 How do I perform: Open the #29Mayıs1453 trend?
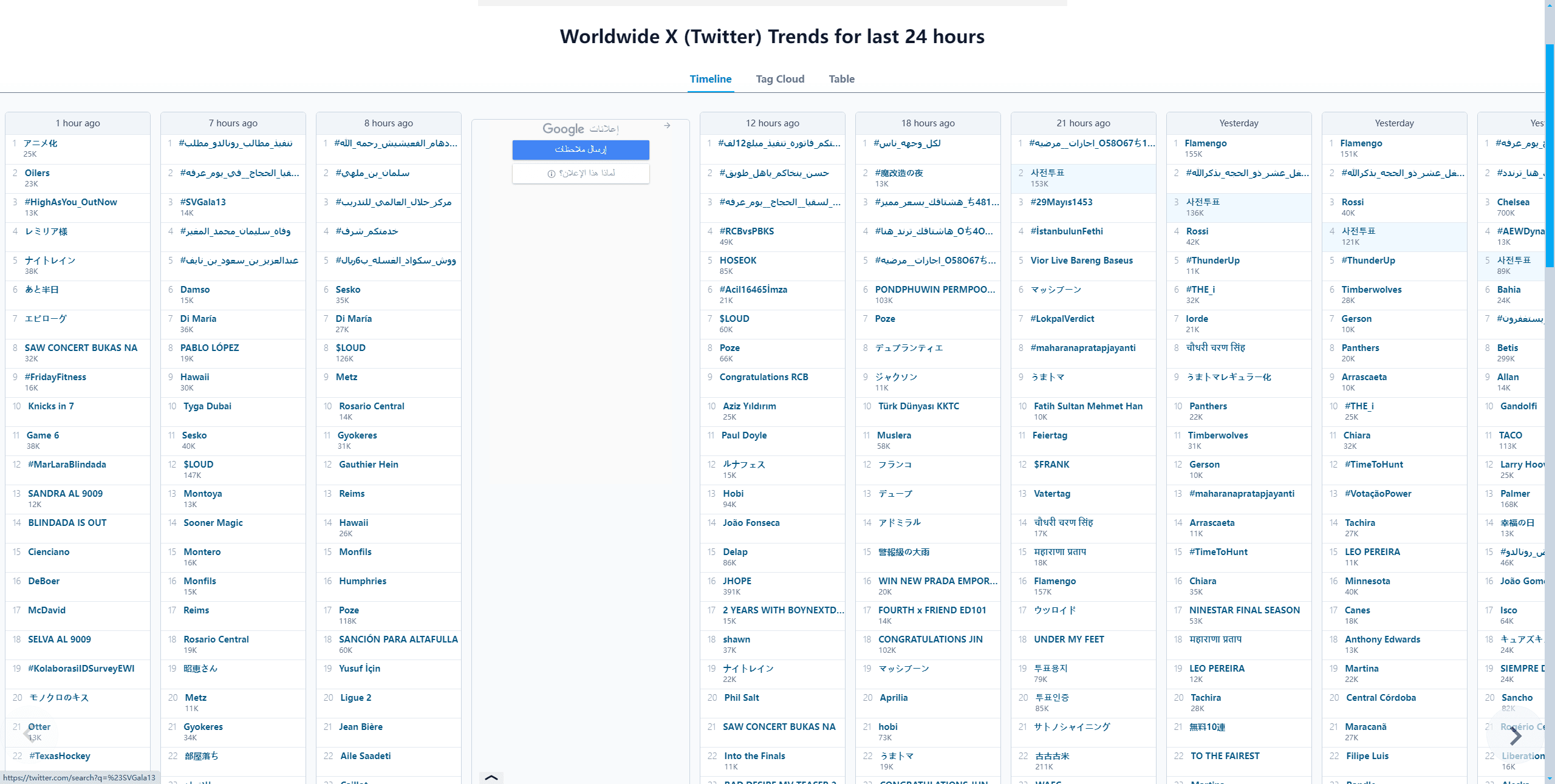coord(1061,202)
